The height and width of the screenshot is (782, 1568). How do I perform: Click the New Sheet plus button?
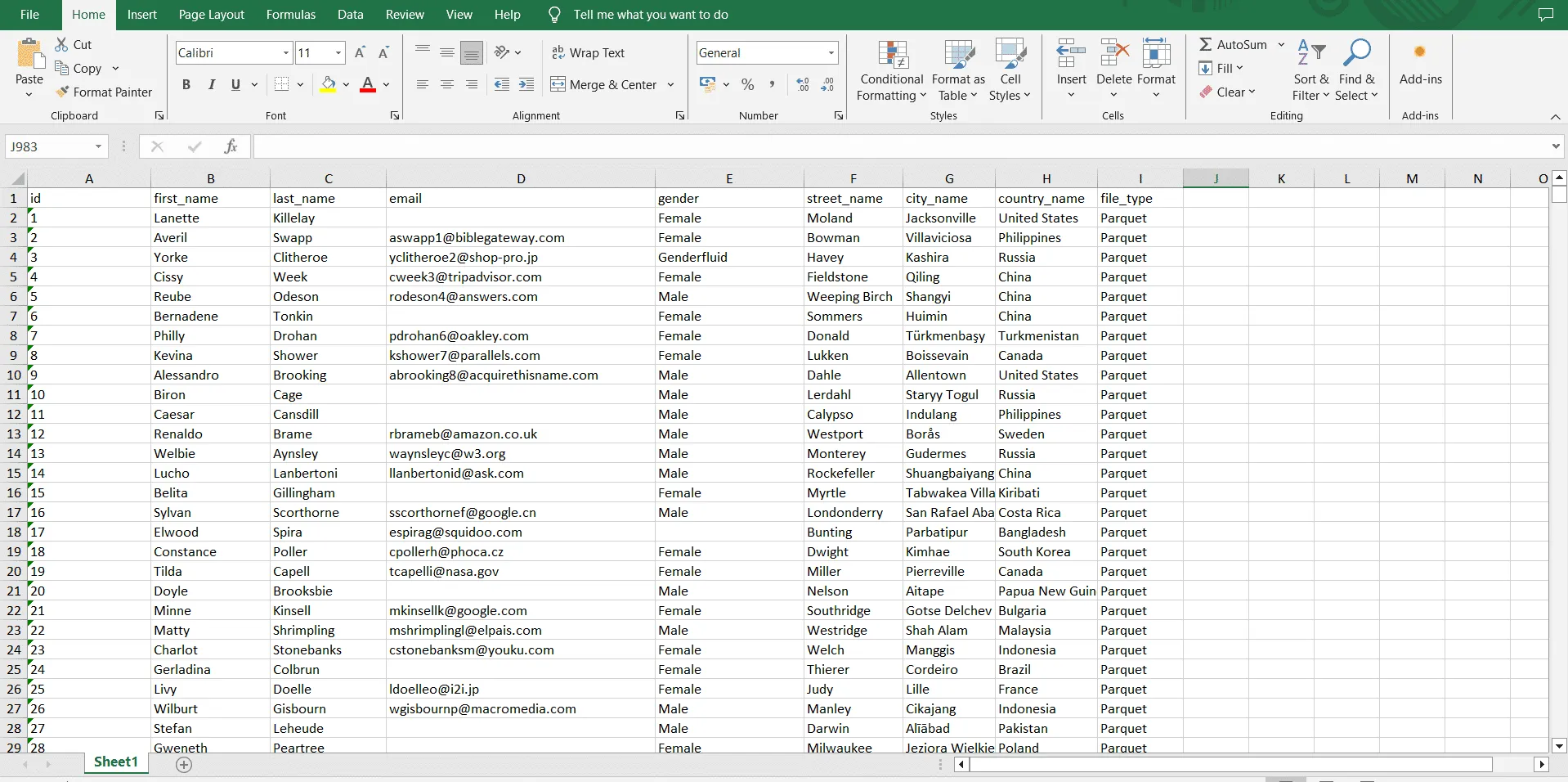point(184,764)
